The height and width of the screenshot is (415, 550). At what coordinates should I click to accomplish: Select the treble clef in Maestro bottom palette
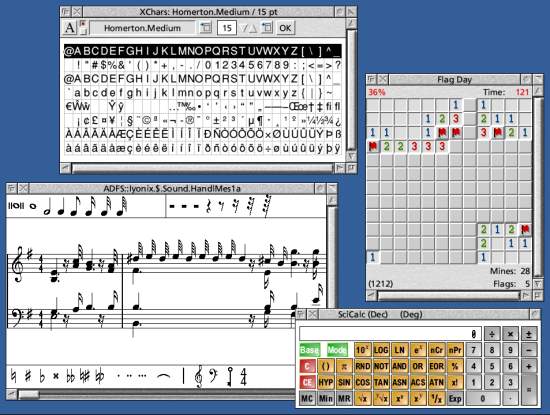click(x=199, y=376)
